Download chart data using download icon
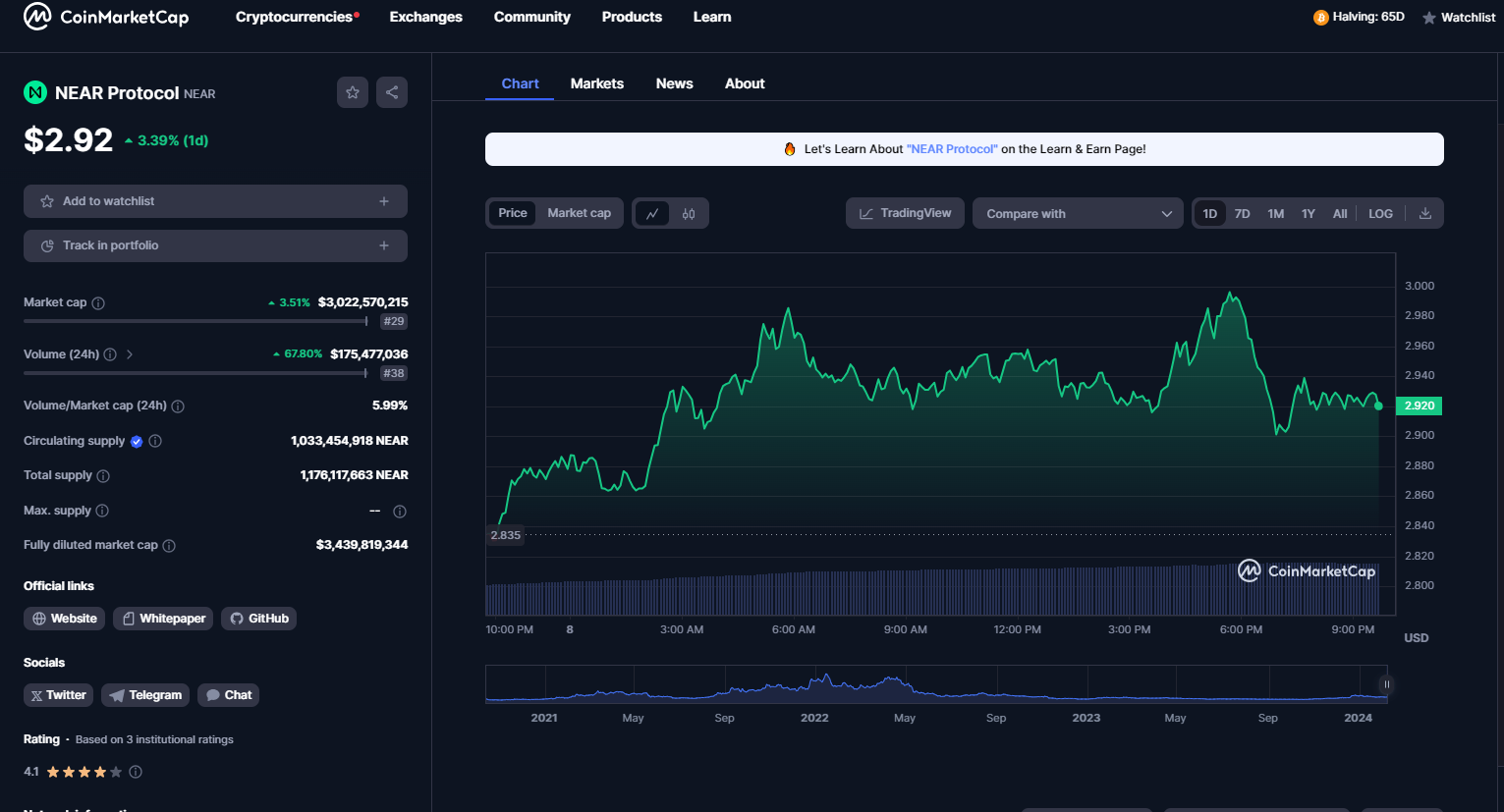The width and height of the screenshot is (1504, 812). (1425, 213)
